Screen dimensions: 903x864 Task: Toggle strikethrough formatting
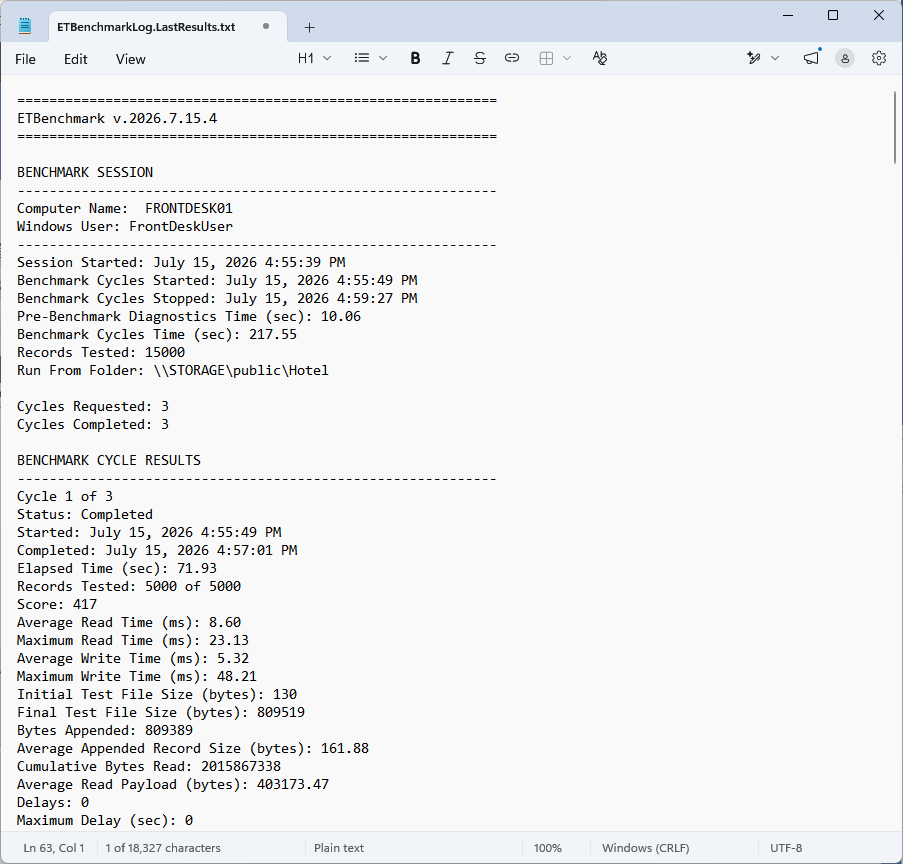click(x=480, y=58)
